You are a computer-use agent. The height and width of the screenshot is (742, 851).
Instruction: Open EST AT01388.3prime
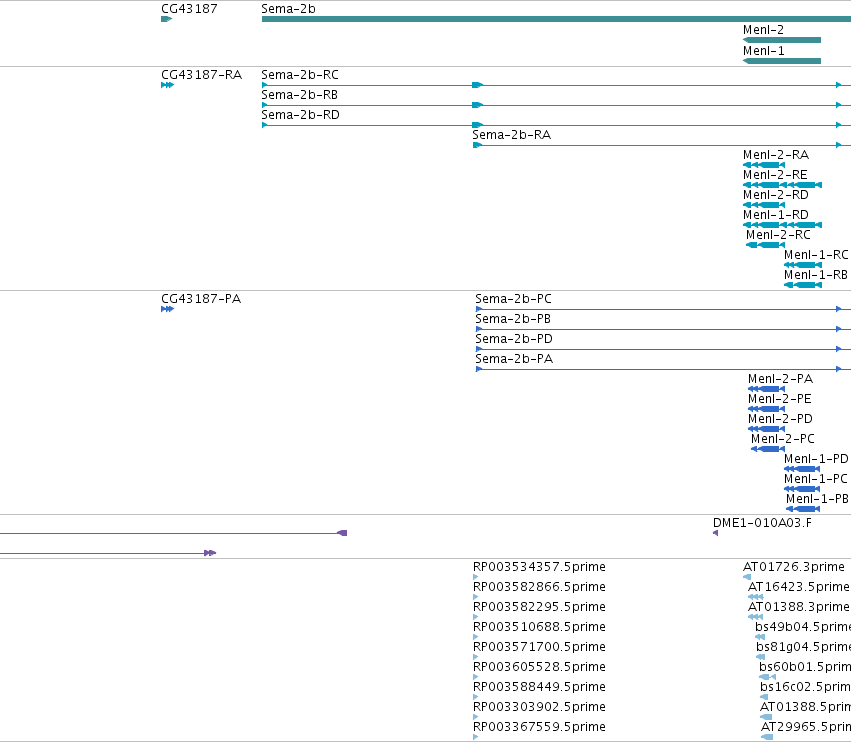(x=798, y=607)
